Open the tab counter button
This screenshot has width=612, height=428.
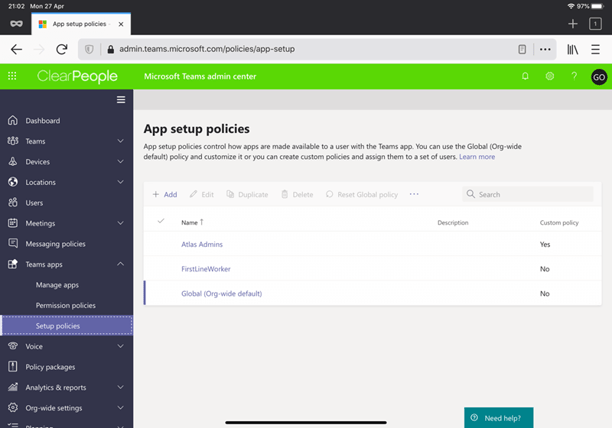595,24
